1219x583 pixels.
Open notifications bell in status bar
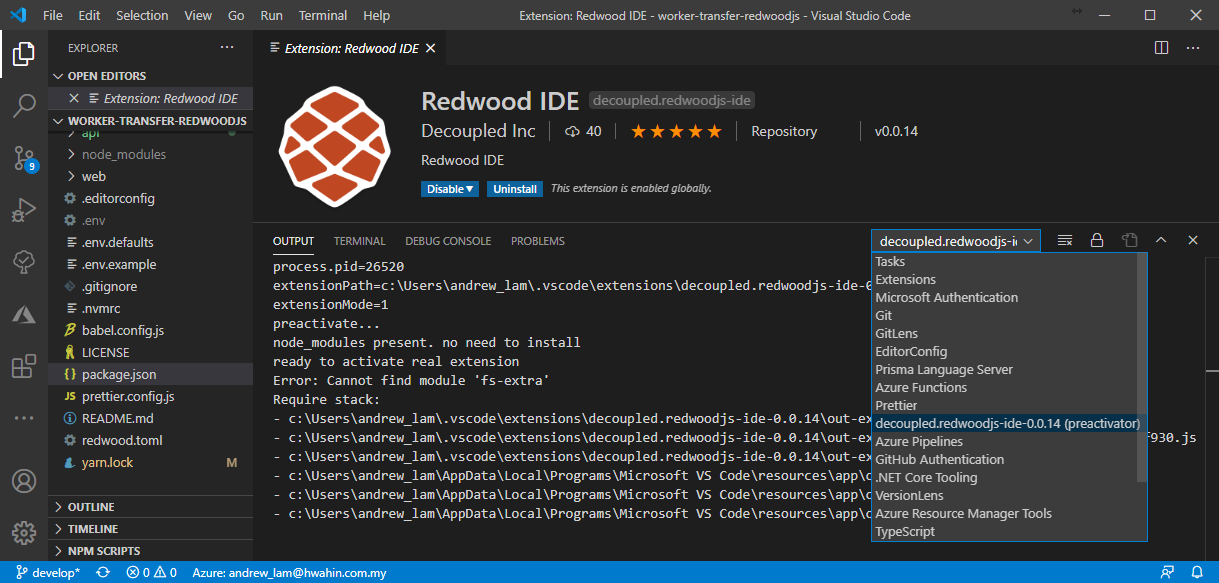coord(1197,573)
